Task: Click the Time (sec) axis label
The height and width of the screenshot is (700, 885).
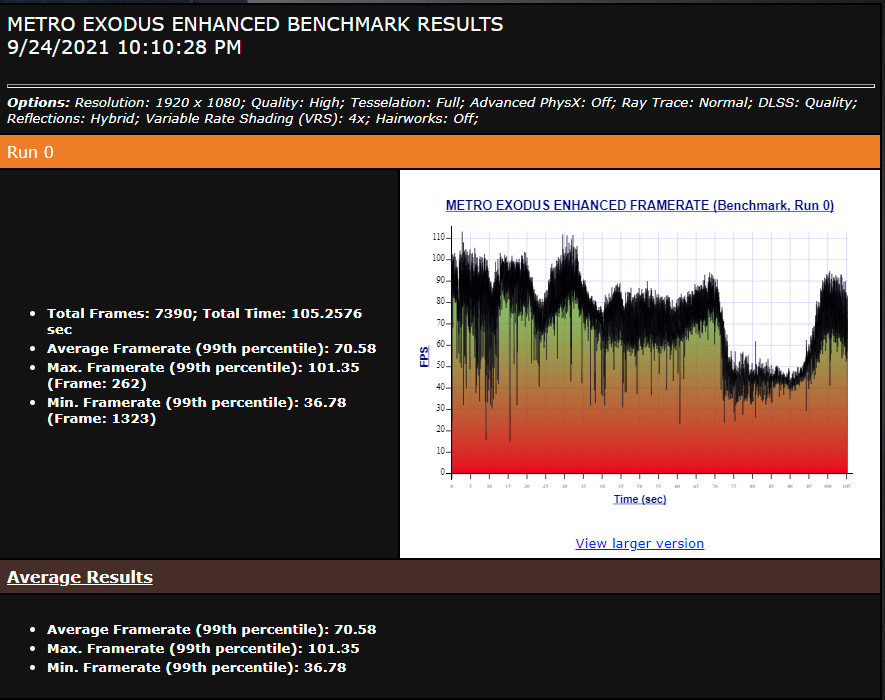Action: 640,498
